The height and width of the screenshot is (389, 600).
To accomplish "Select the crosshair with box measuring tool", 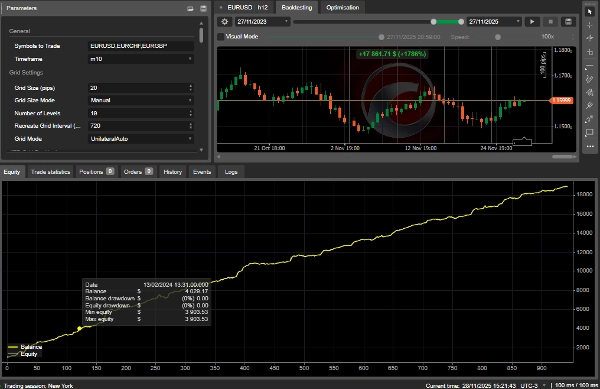I will coord(589,52).
